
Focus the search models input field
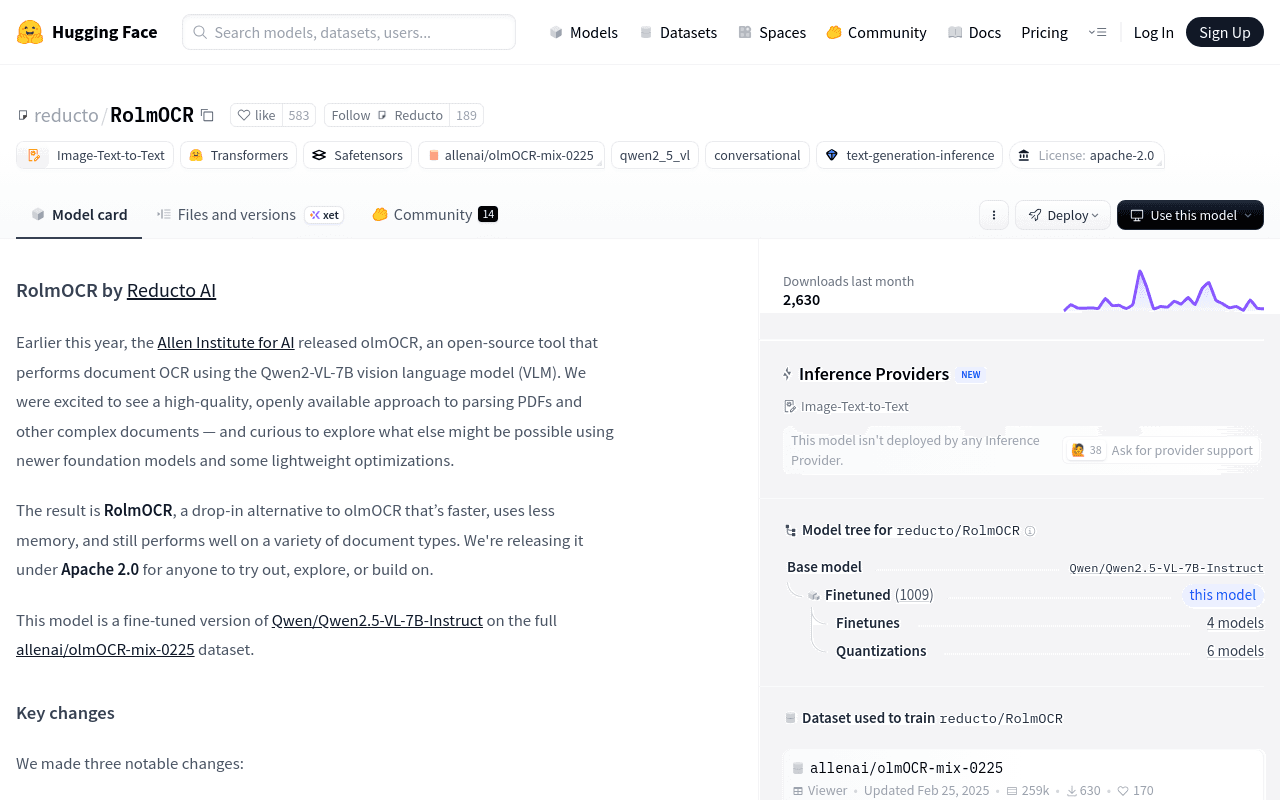[349, 32]
